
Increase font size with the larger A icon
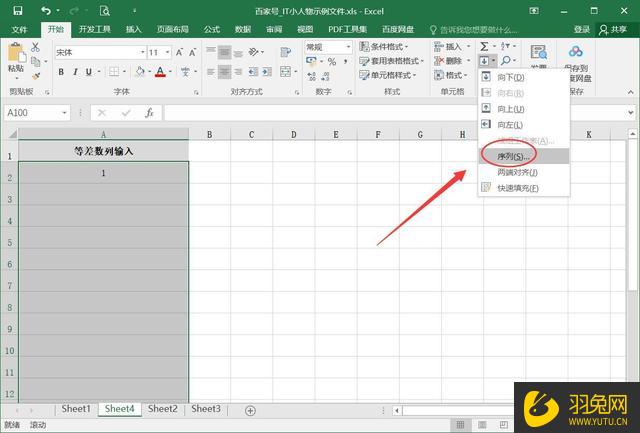(x=179, y=52)
